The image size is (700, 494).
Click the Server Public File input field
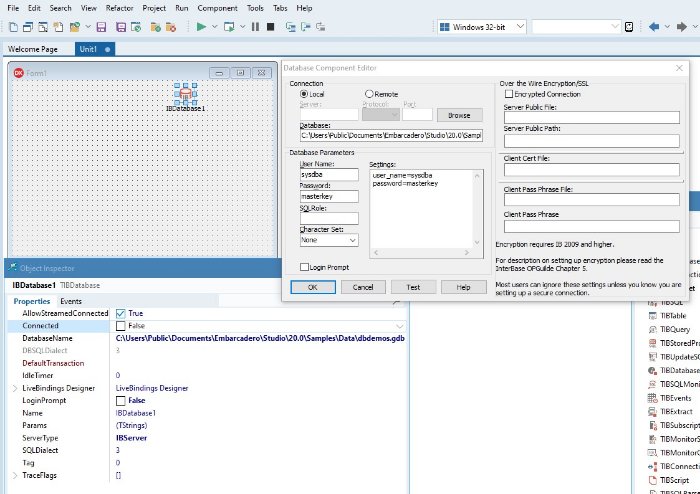(x=592, y=117)
